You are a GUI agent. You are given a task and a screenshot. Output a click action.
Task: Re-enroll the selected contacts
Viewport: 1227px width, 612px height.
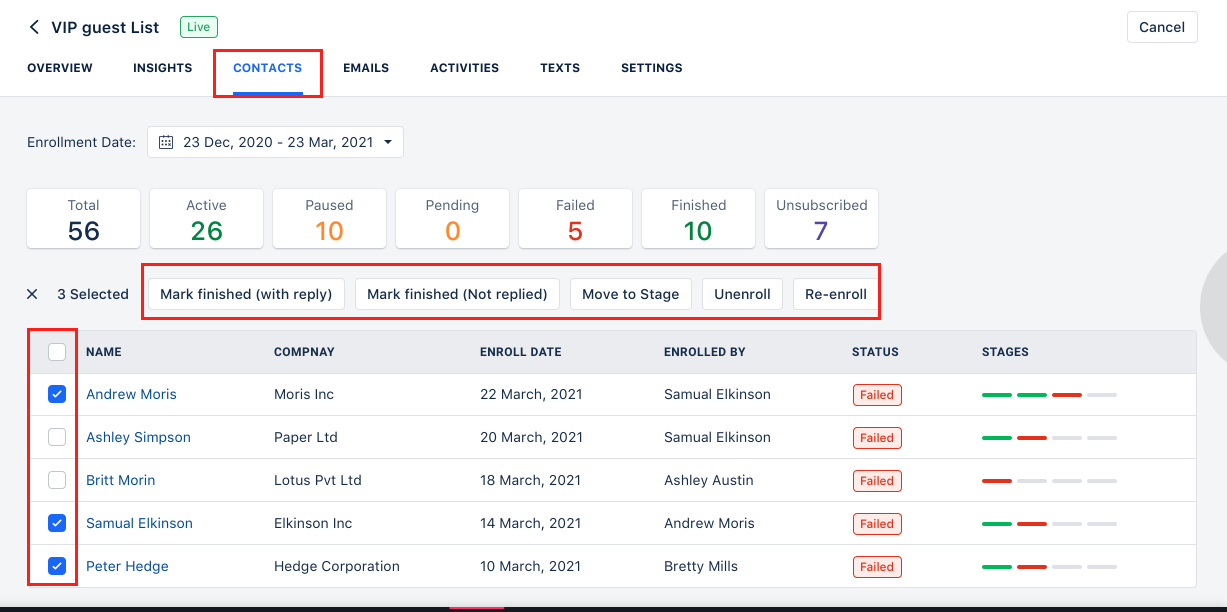click(835, 294)
